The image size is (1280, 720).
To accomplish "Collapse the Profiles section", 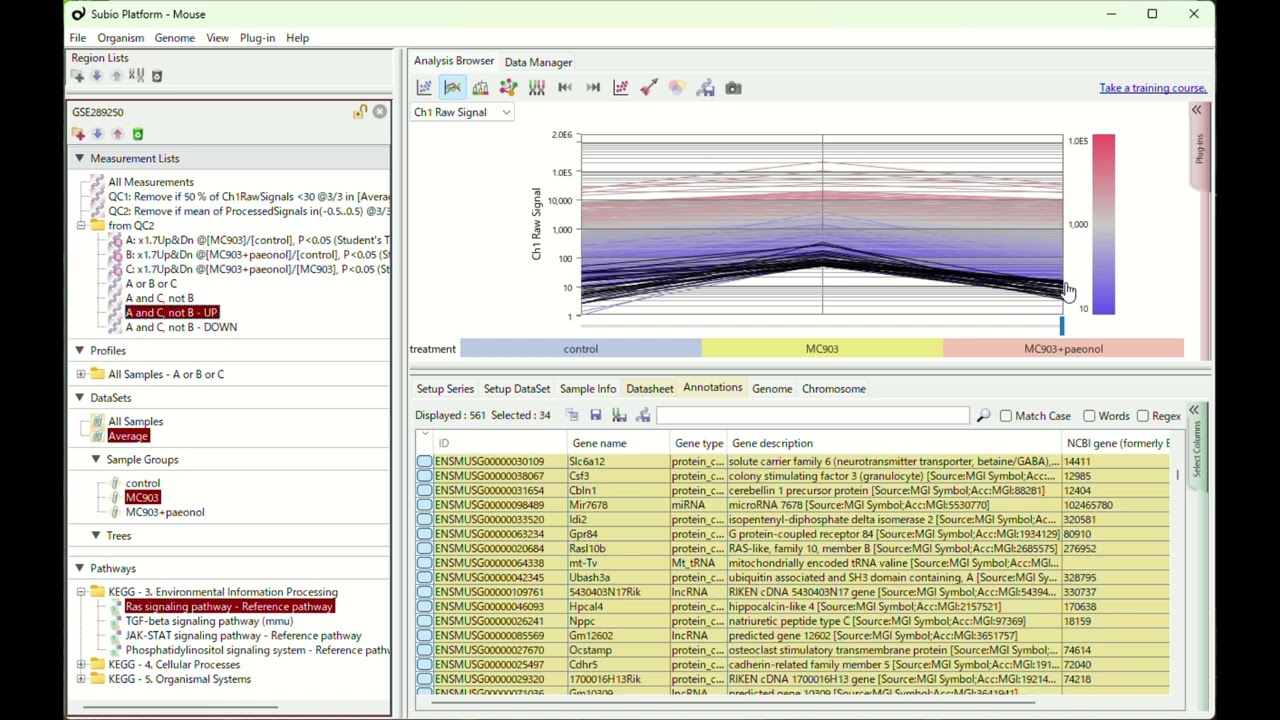I will (x=79, y=351).
